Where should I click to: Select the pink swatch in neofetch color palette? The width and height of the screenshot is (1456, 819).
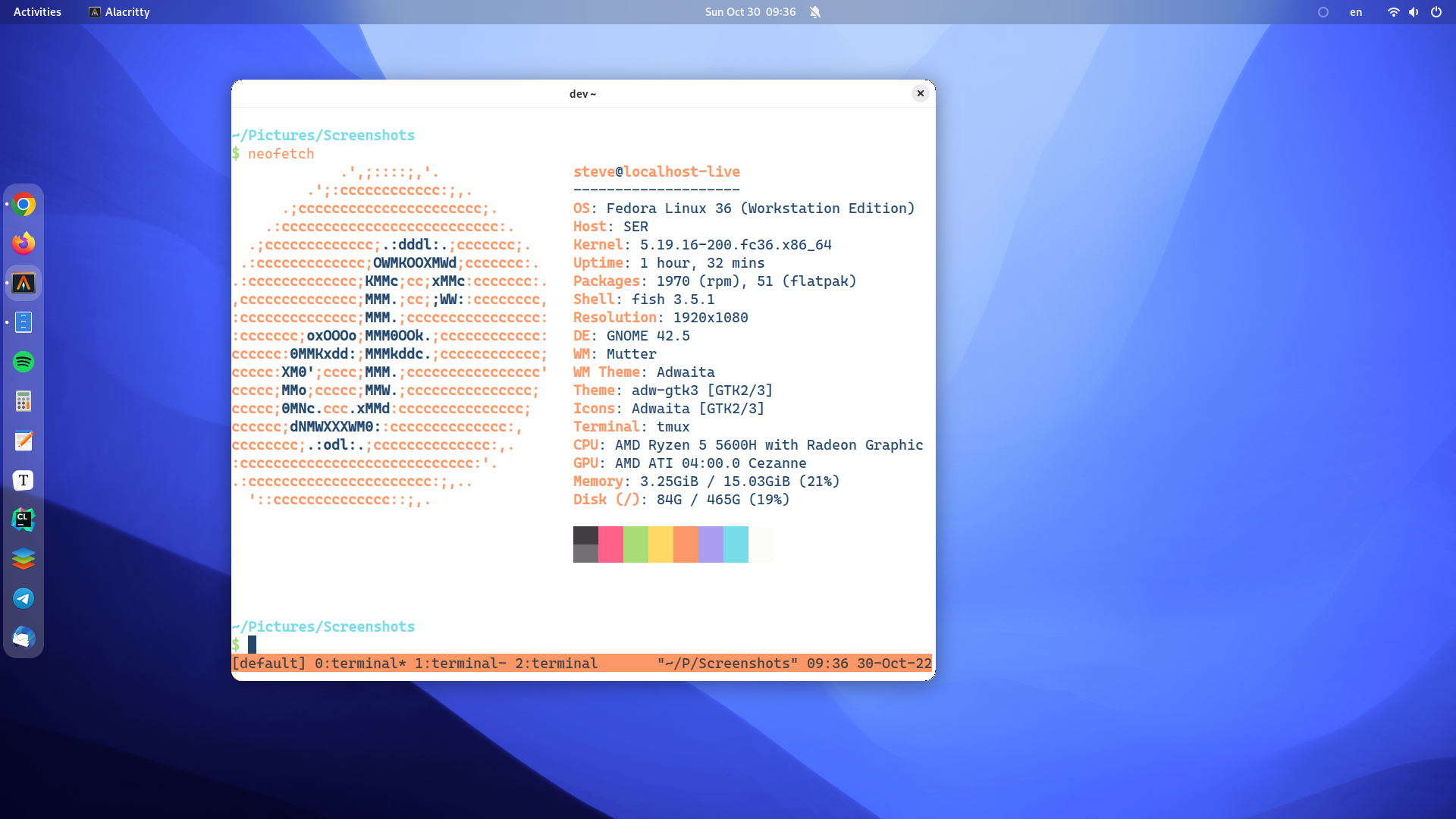(610, 544)
